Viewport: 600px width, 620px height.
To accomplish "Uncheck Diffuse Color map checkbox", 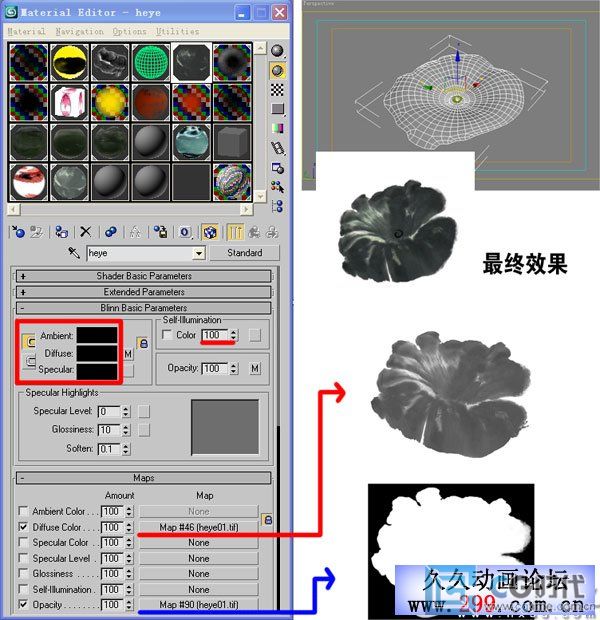I will (24, 527).
